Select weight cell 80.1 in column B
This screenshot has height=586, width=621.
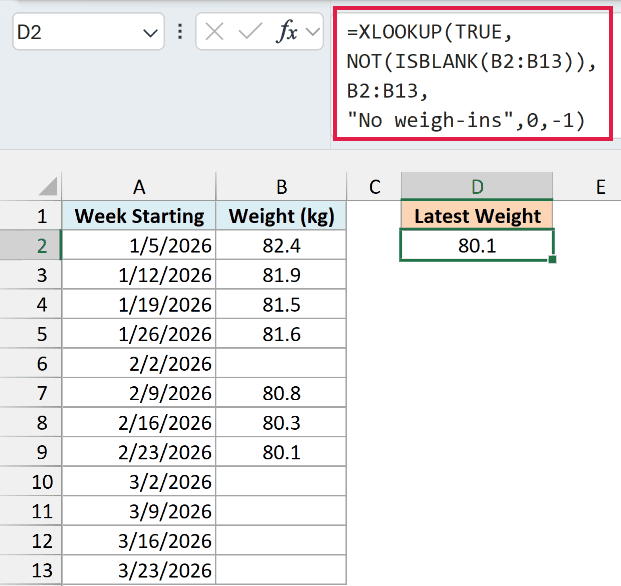[281, 452]
